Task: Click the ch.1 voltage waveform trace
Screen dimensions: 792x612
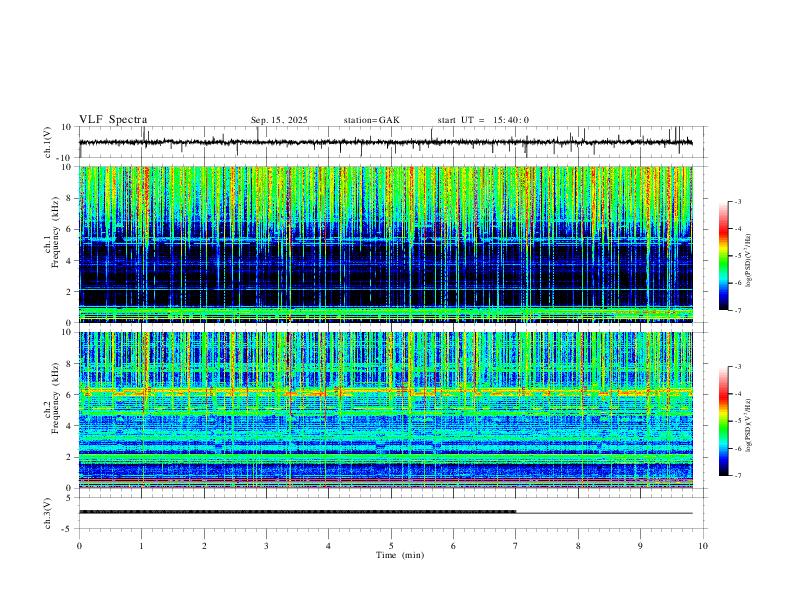Action: tap(385, 142)
